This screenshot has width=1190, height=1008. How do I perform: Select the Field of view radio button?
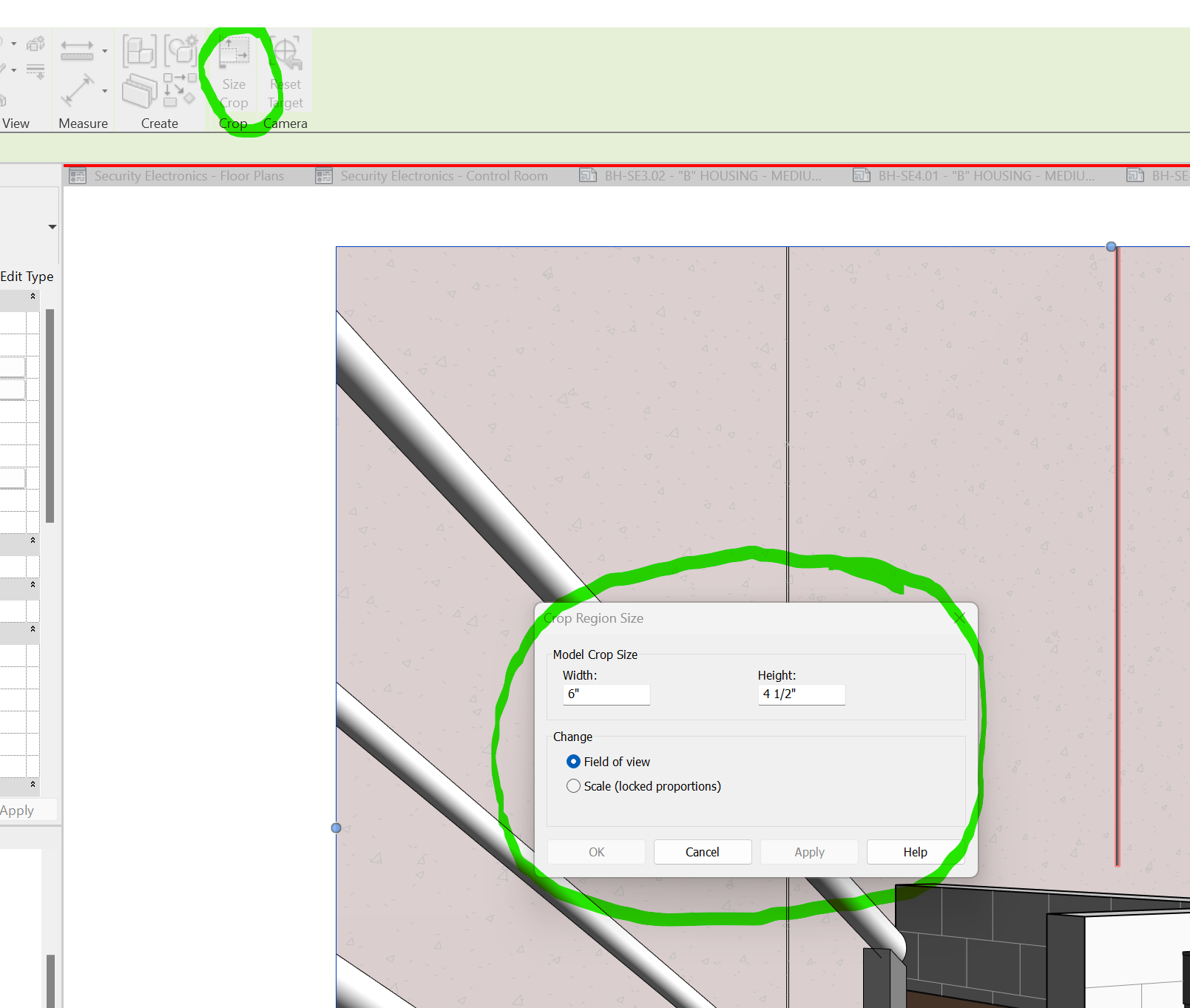573,761
